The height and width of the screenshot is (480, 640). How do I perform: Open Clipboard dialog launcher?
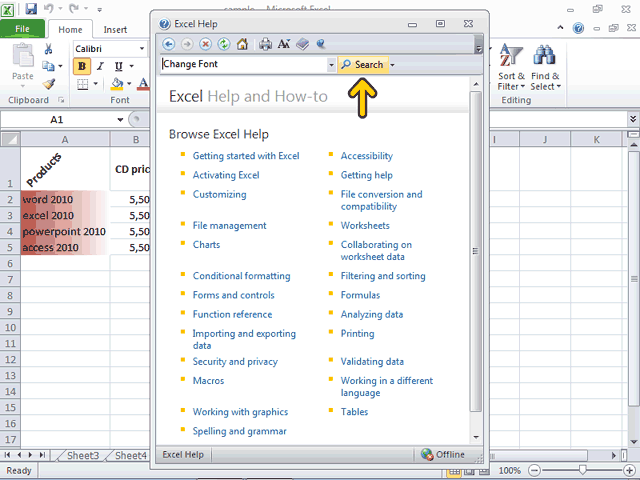[x=61, y=100]
